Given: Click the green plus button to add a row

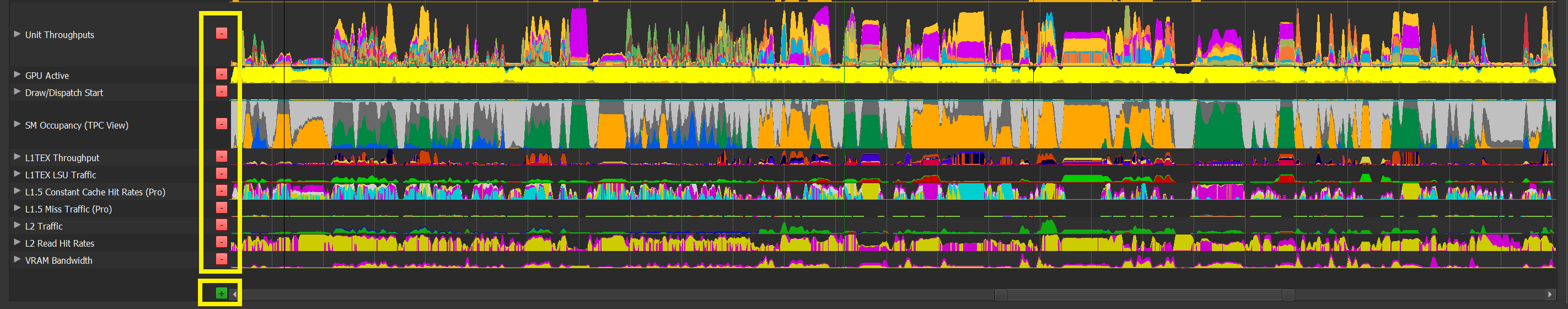Looking at the screenshot, I should (x=221, y=294).
